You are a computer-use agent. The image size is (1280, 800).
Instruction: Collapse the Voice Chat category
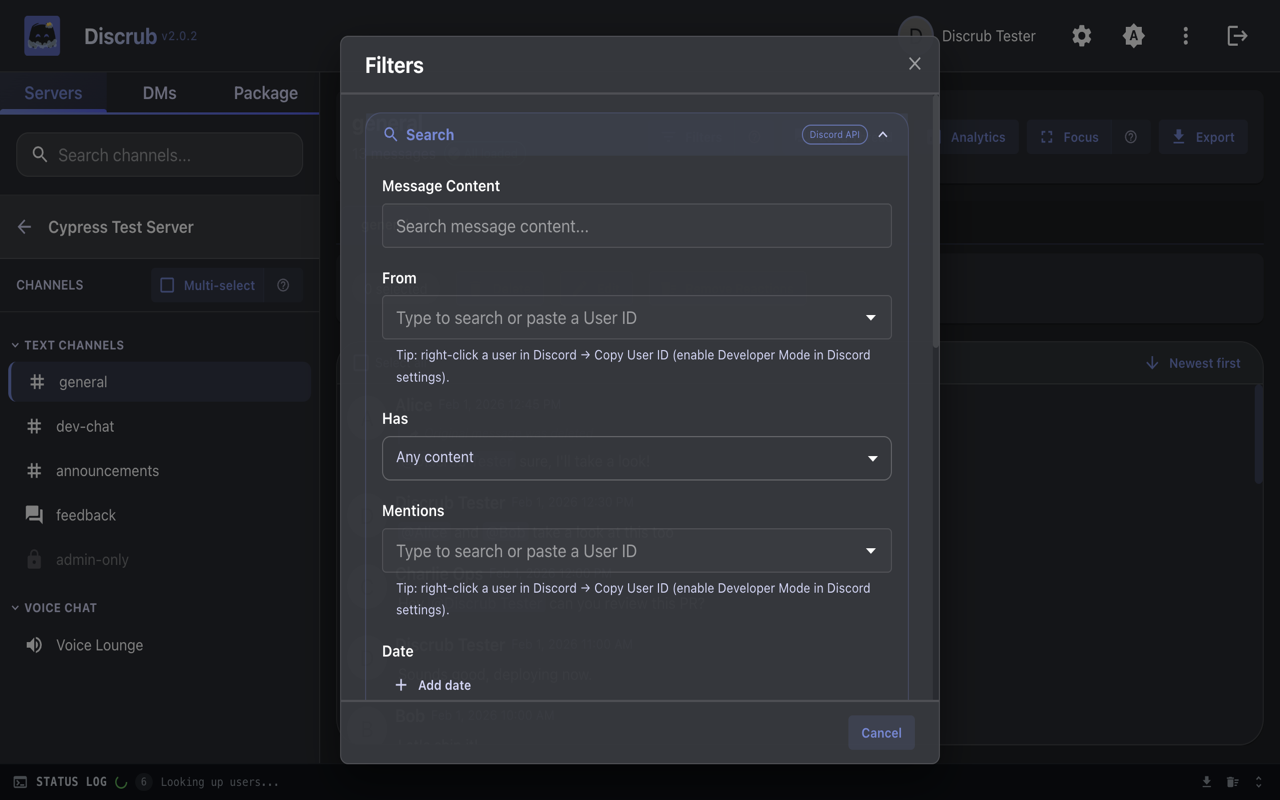(55, 608)
